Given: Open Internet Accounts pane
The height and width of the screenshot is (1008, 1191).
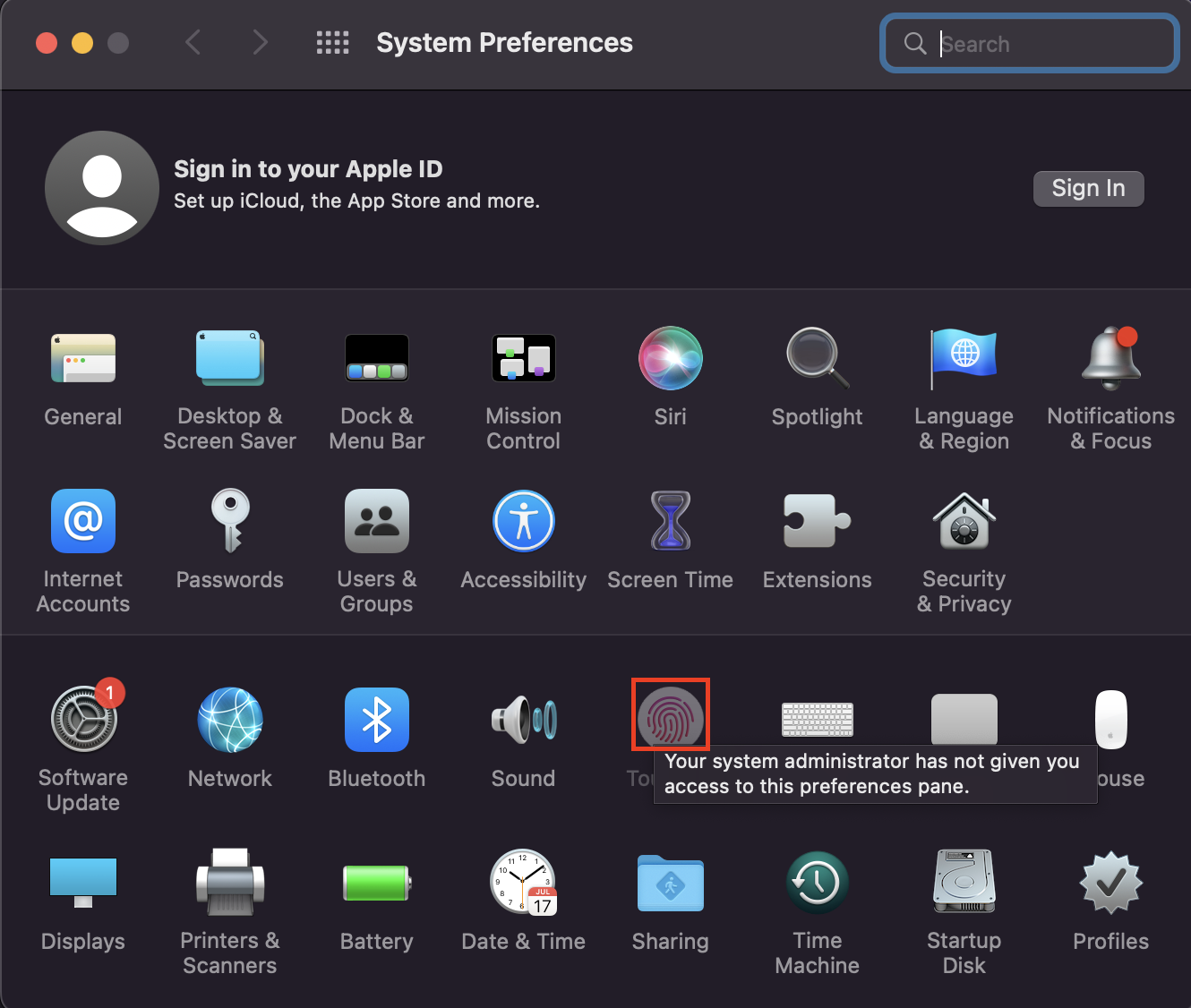Looking at the screenshot, I should [83, 521].
